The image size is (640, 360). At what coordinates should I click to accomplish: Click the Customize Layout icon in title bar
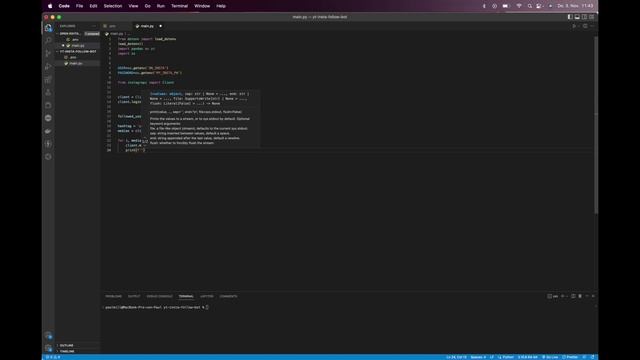click(591, 17)
